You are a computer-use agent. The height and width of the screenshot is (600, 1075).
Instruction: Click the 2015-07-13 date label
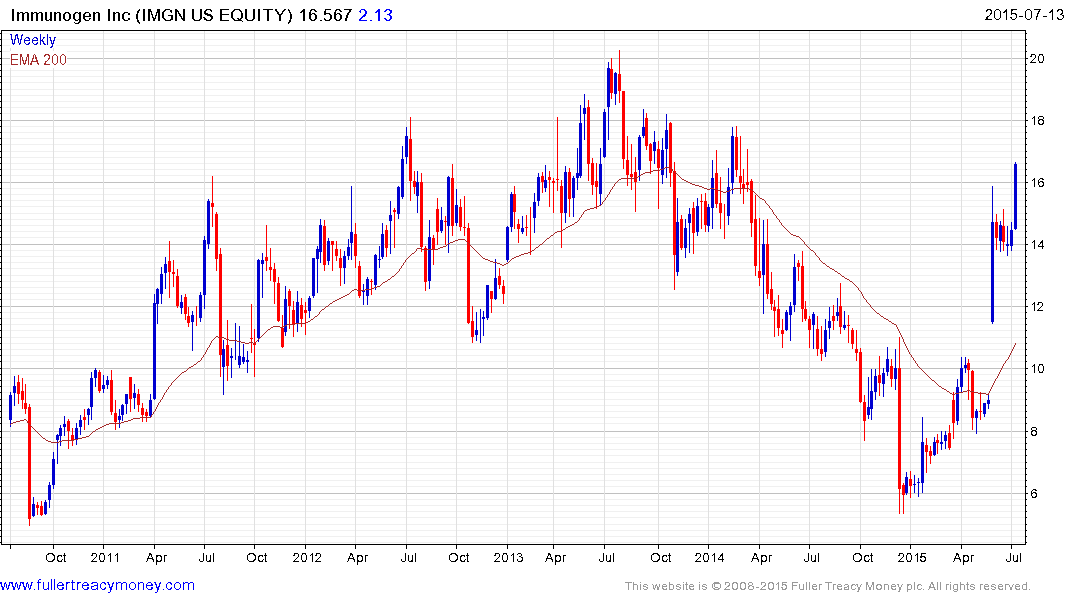[1025, 15]
